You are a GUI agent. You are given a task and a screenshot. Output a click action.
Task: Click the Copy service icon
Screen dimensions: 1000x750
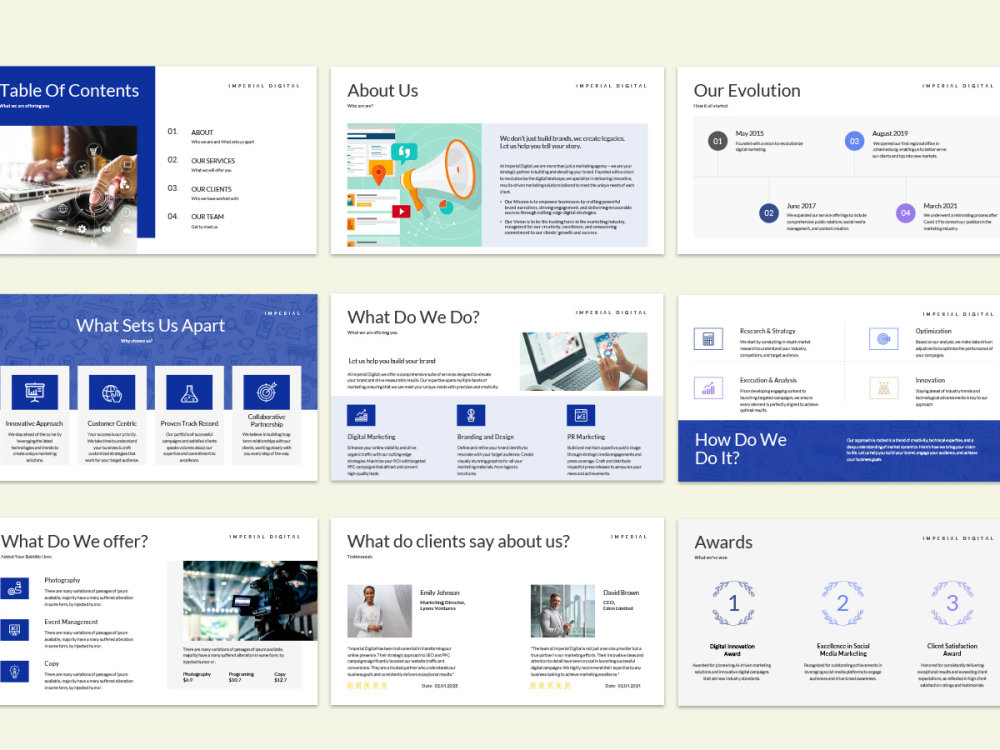coord(15,672)
